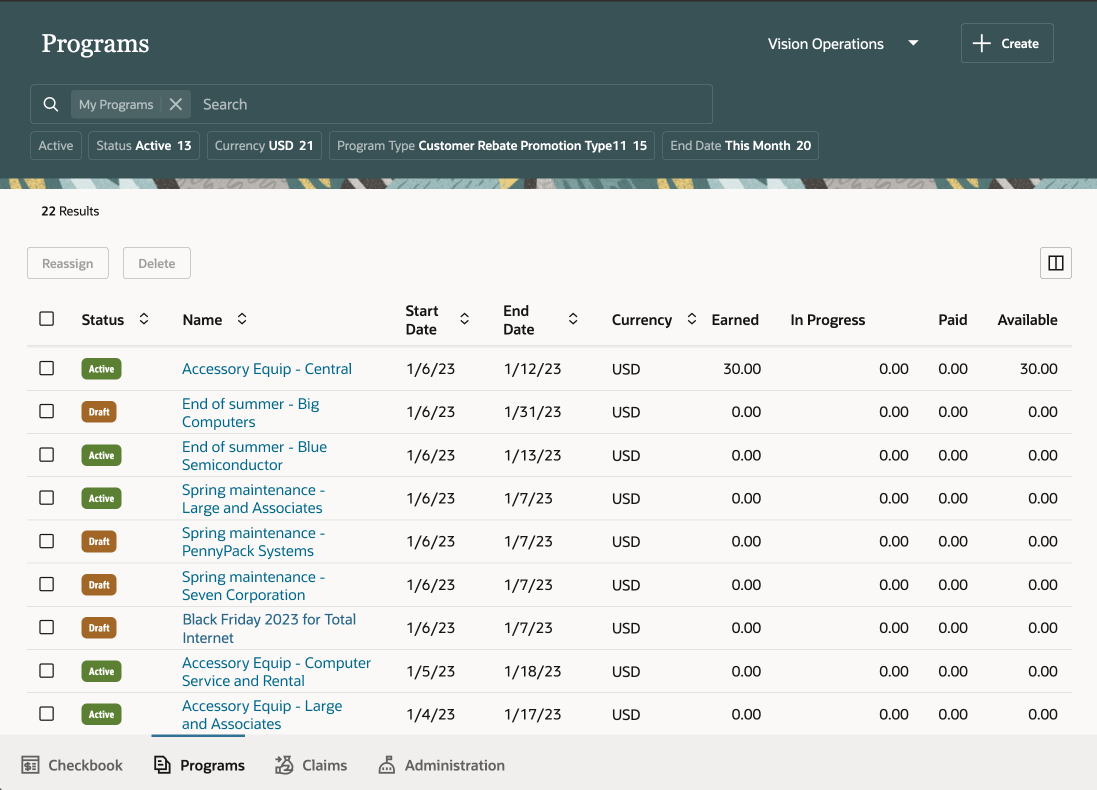Click the search magnifier icon
Image resolution: width=1097 pixels, height=790 pixels.
[x=50, y=104]
